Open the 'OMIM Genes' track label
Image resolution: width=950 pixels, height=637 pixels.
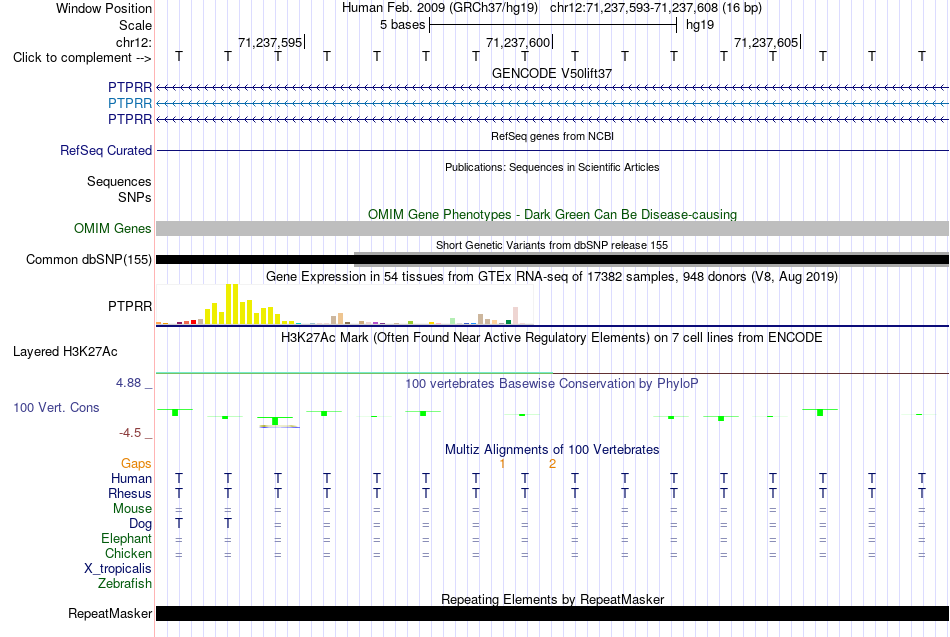click(112, 228)
